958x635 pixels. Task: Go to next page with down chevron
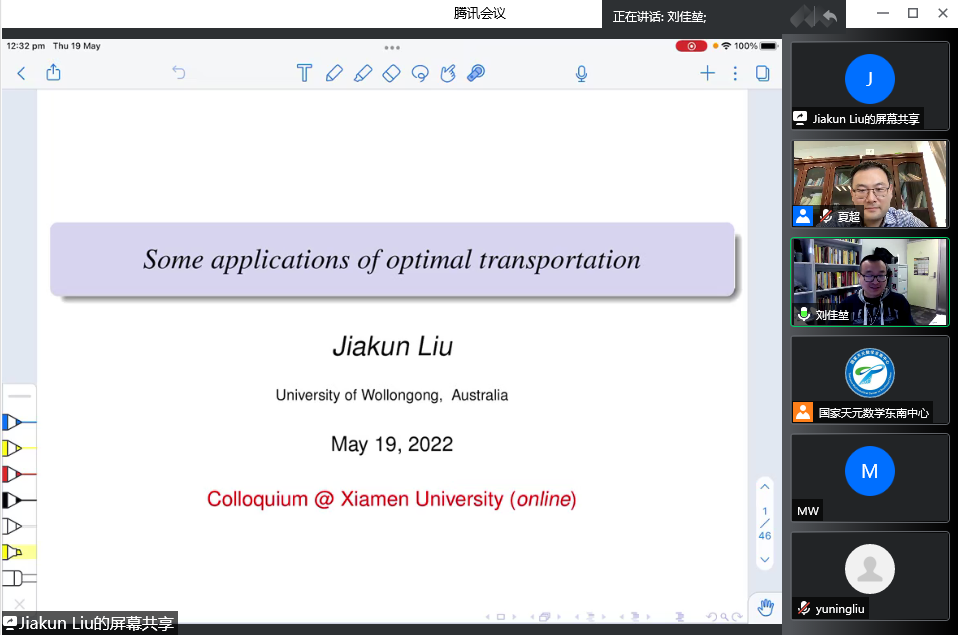(765, 560)
